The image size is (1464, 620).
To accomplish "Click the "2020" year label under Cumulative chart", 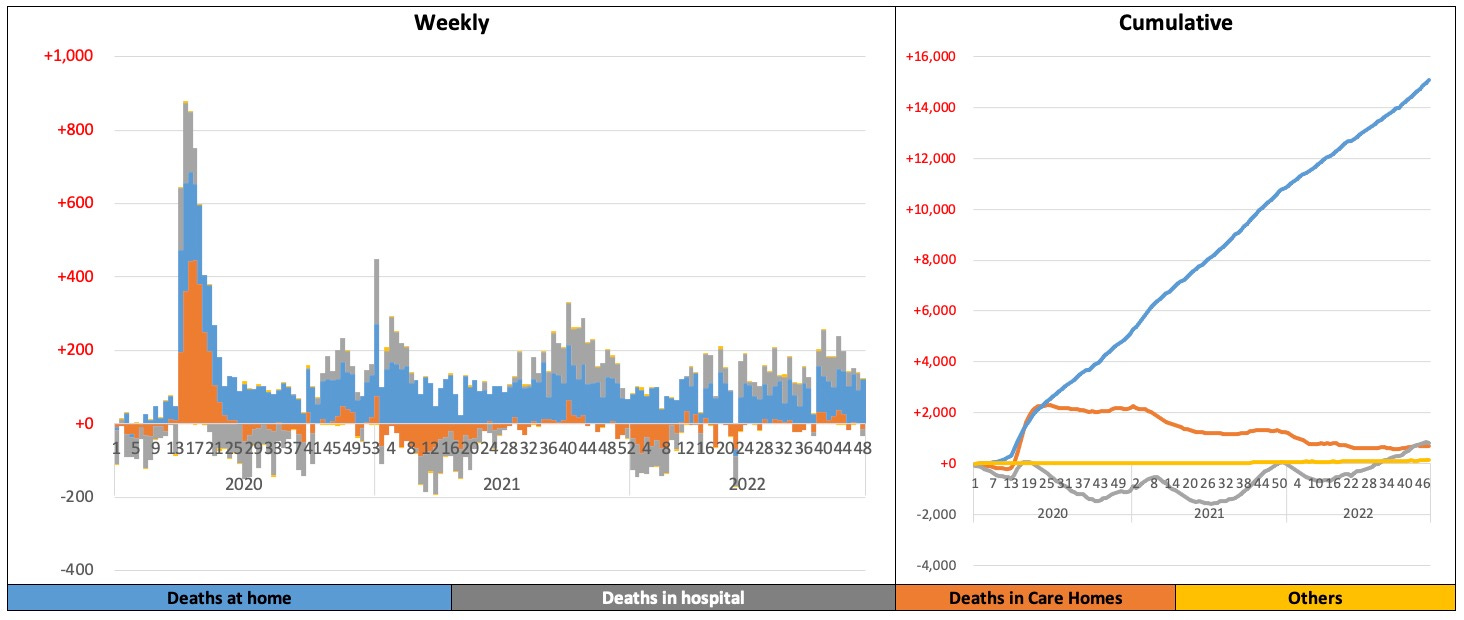I will click(x=1052, y=513).
